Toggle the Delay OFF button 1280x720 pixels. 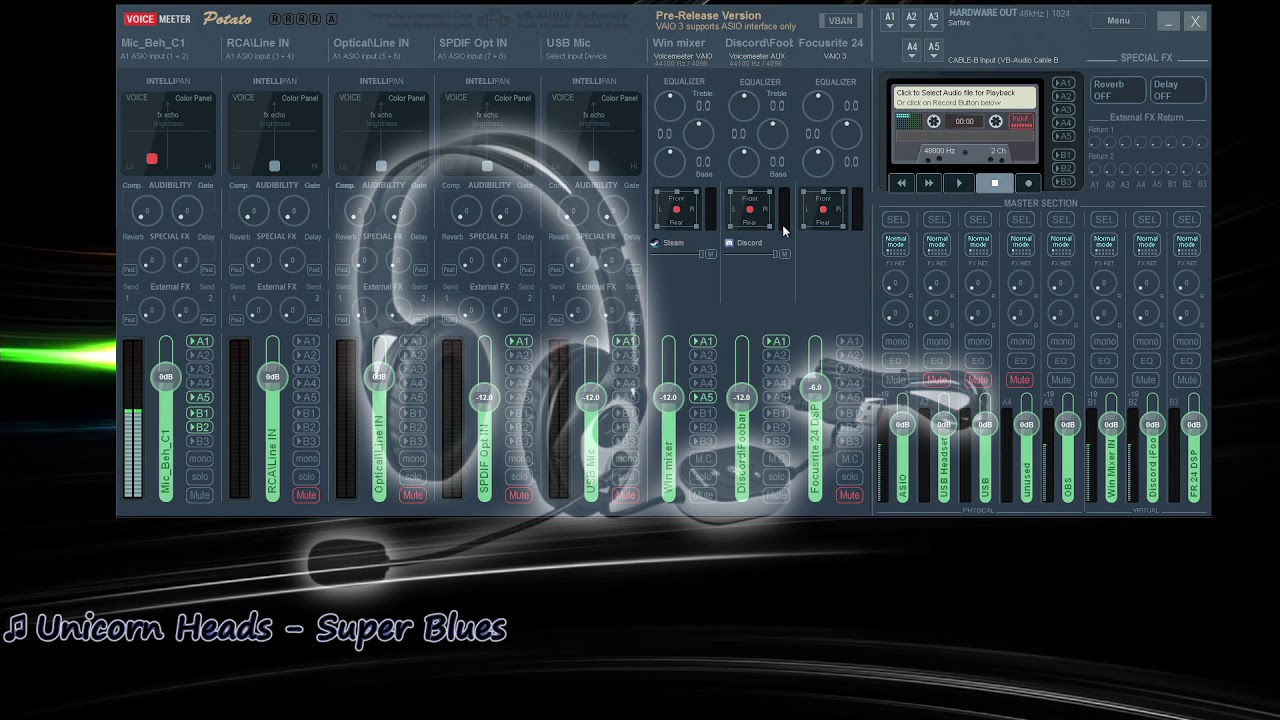pos(1177,90)
